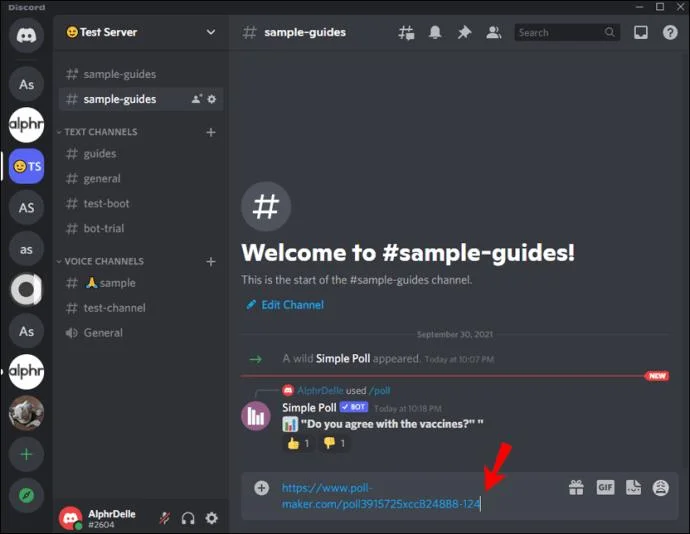The image size is (690, 534).
Task: Click the AlphrDelle user avatar
Action: 71,518
